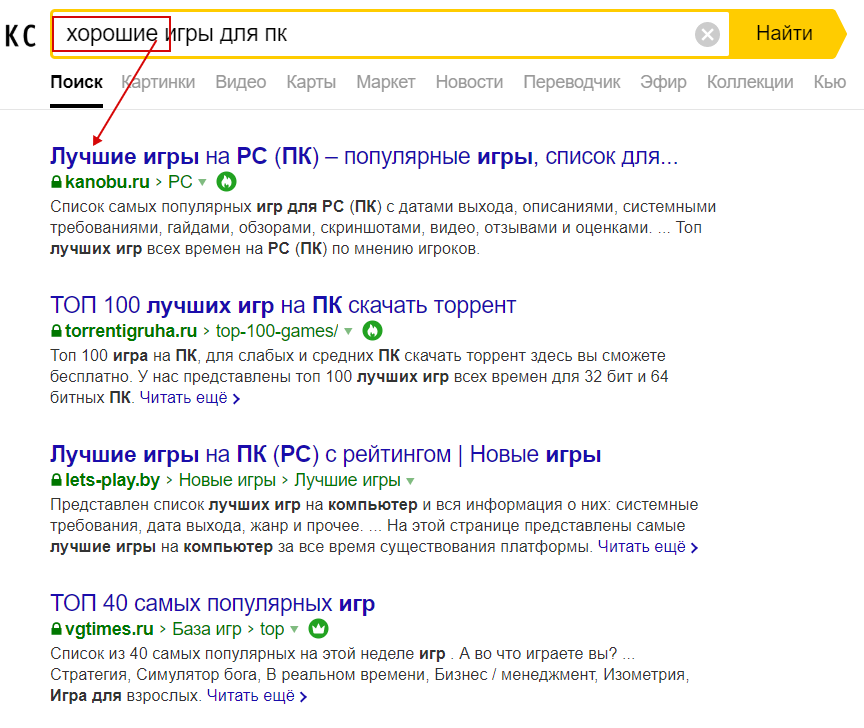Click the PC breadcrumb after kanobu.ru
This screenshot has width=864, height=728.
[x=180, y=182]
